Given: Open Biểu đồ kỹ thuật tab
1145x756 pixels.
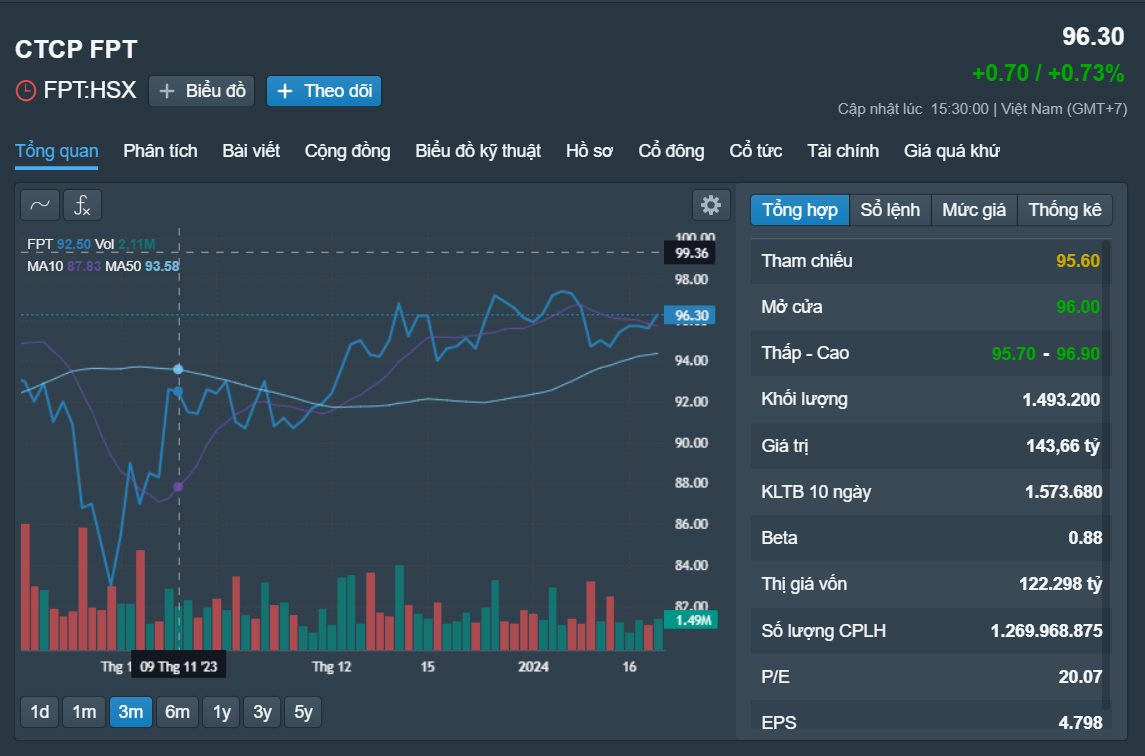Looking at the screenshot, I should [478, 151].
